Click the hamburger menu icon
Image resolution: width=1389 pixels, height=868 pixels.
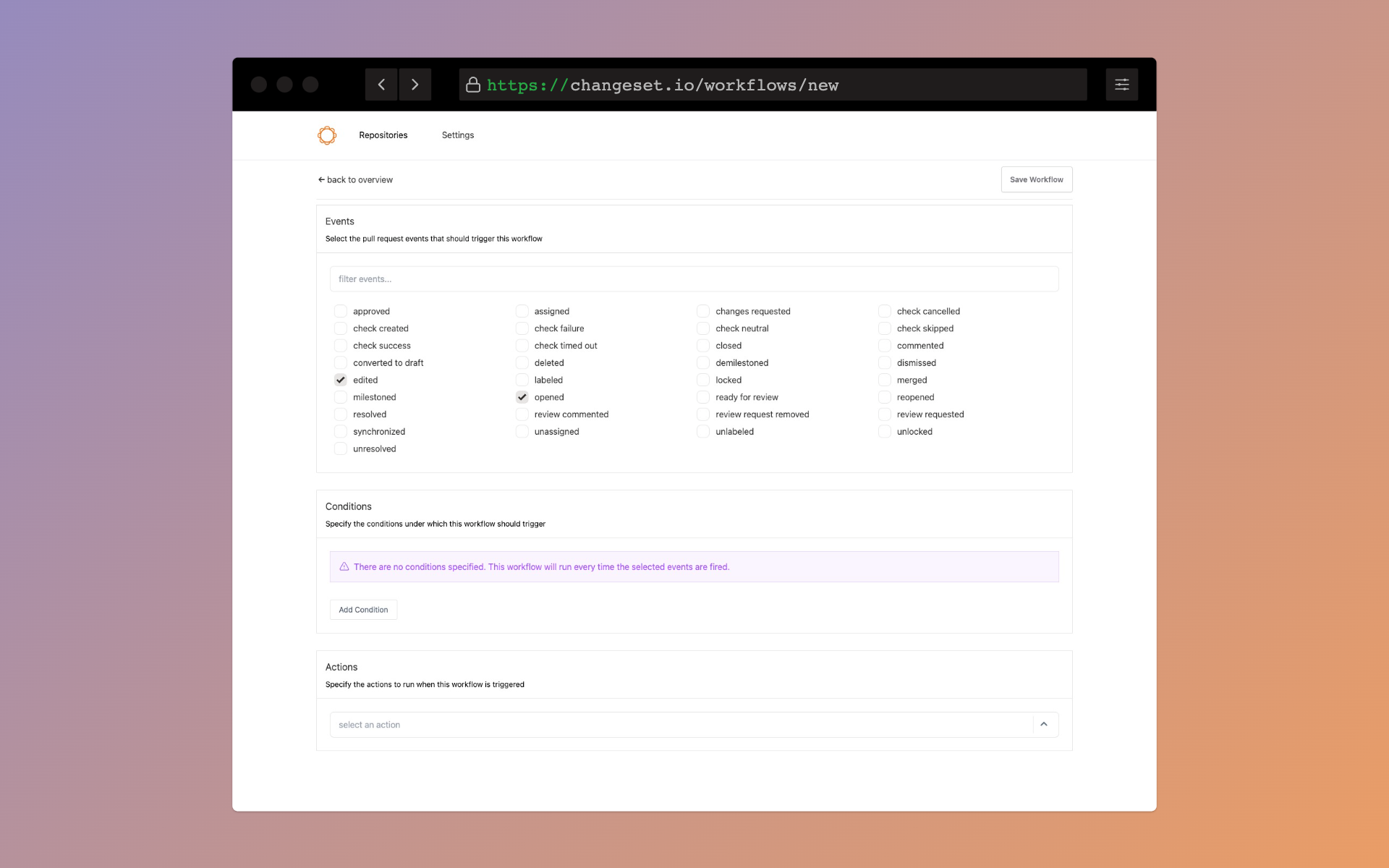(x=1121, y=84)
